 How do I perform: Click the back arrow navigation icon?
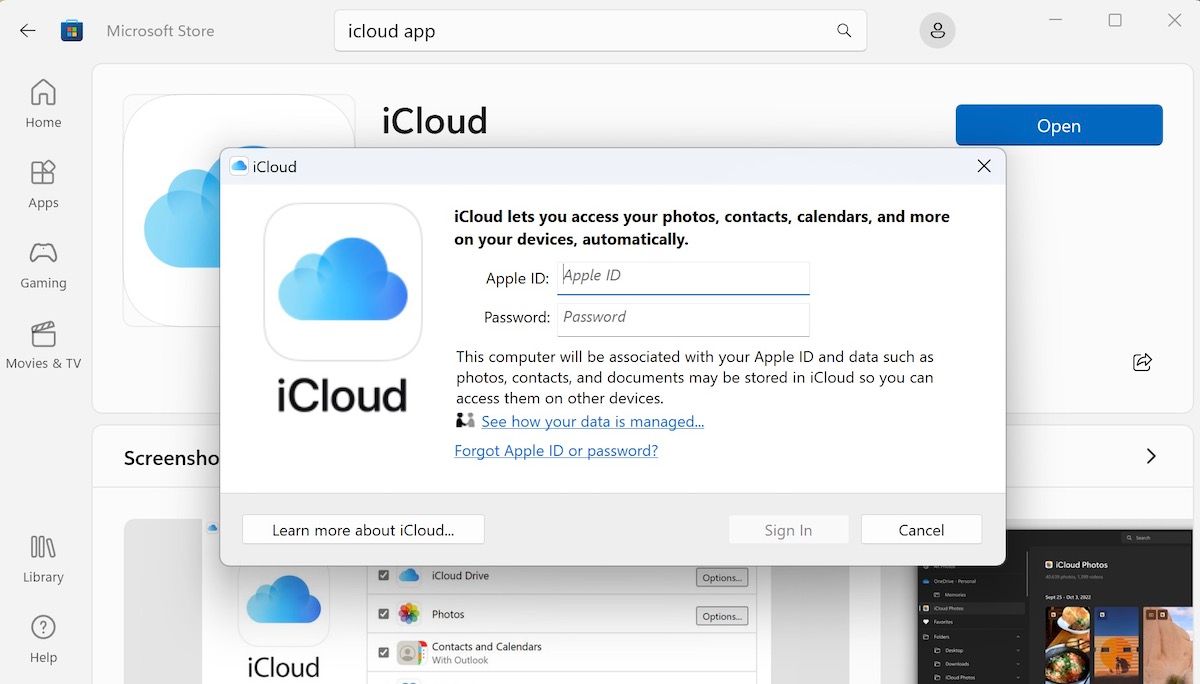[x=27, y=30]
